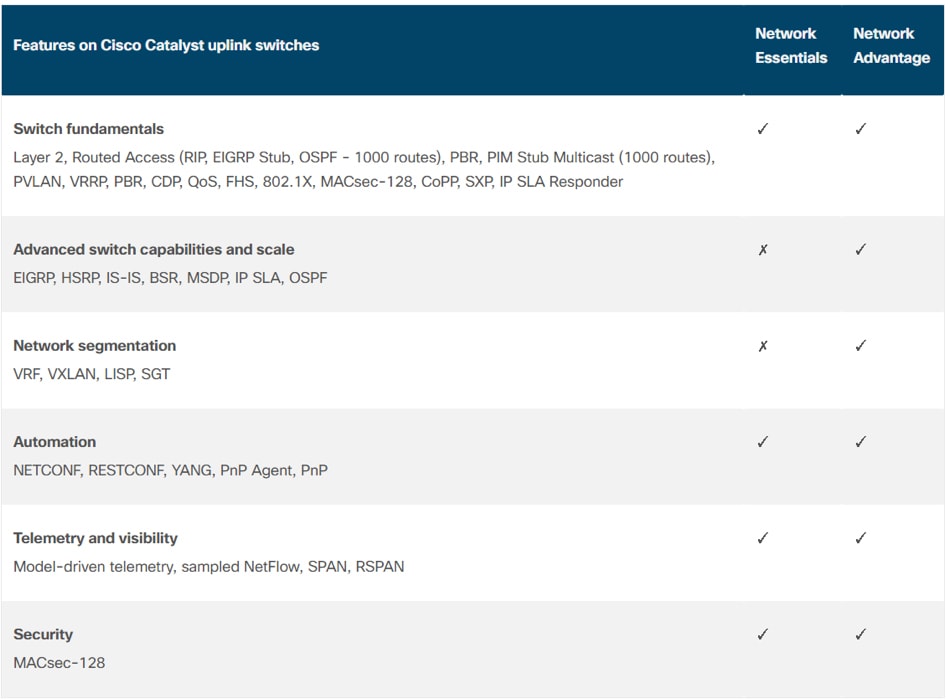
Task: Click the Essentials X mark for Network segmentation
Action: pyautogui.click(x=763, y=346)
